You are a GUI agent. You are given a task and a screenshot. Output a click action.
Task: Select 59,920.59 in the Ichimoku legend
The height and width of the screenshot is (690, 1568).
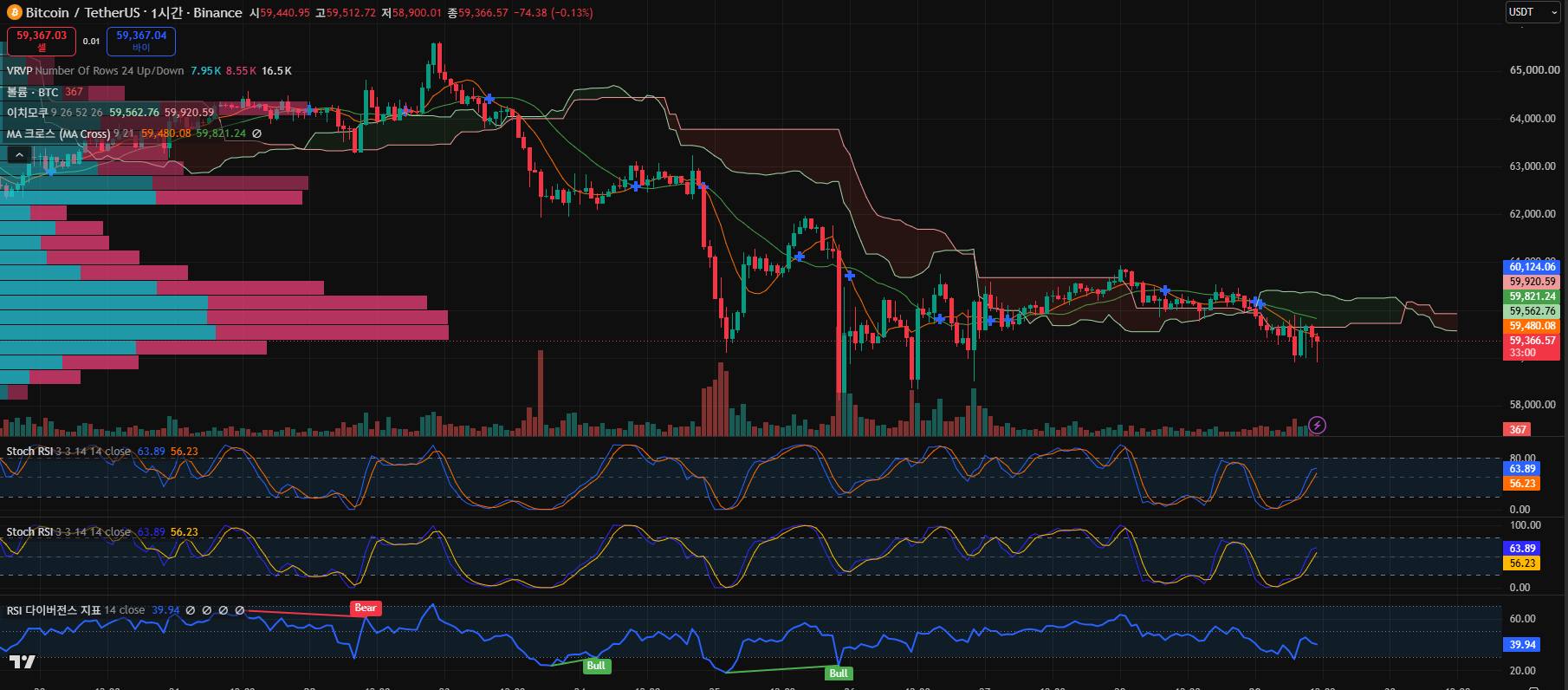click(x=189, y=113)
